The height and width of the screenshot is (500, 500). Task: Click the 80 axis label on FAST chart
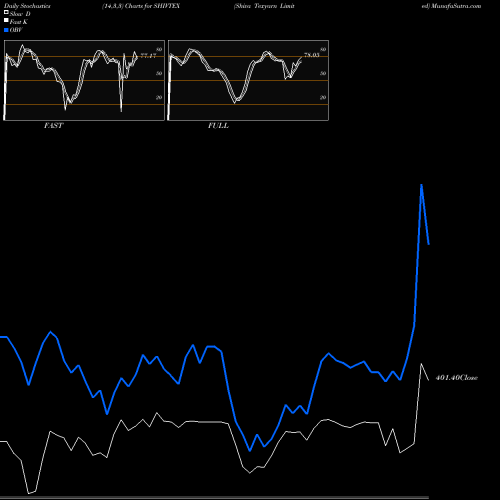pos(159,50)
